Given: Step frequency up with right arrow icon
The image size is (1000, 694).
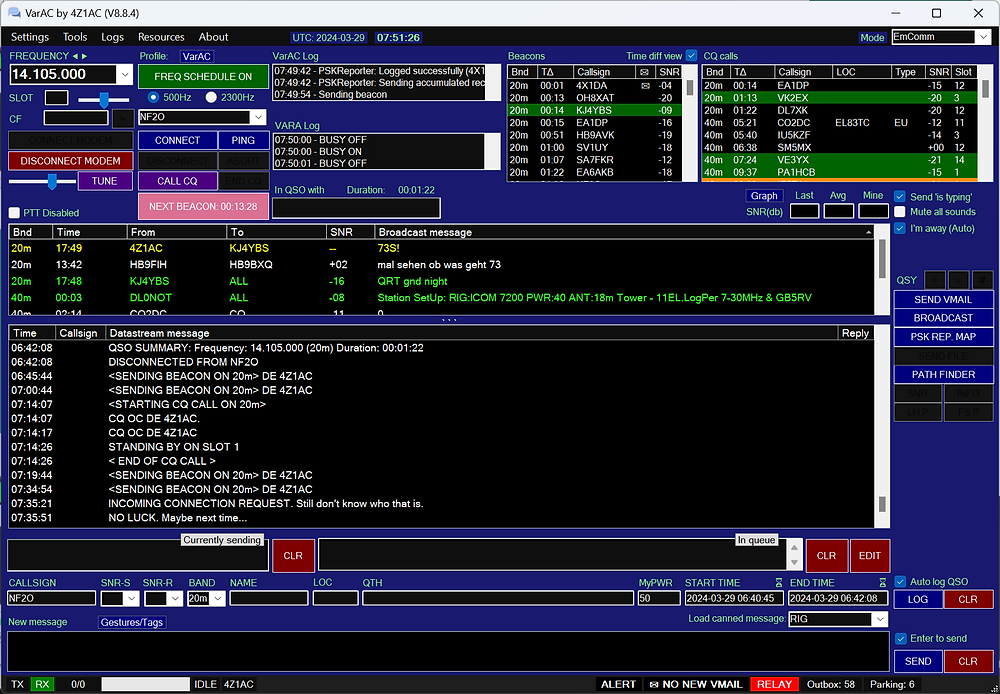Looking at the screenshot, I should pyautogui.click(x=84, y=56).
